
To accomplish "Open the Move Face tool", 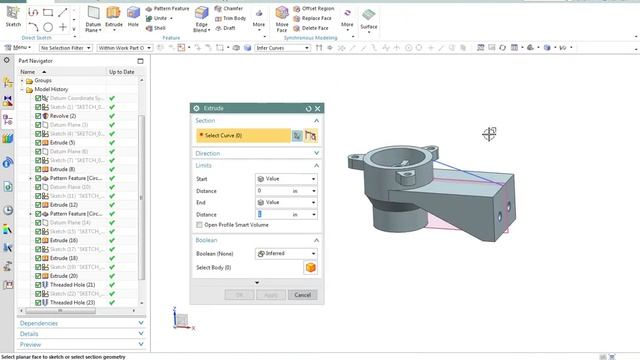I will [282, 19].
